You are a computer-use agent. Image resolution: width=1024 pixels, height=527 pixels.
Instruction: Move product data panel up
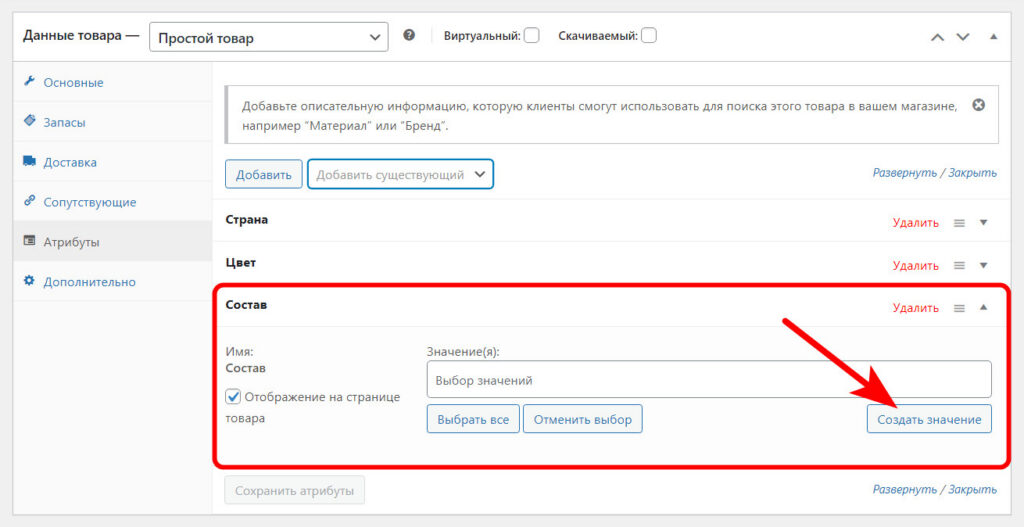tap(937, 37)
